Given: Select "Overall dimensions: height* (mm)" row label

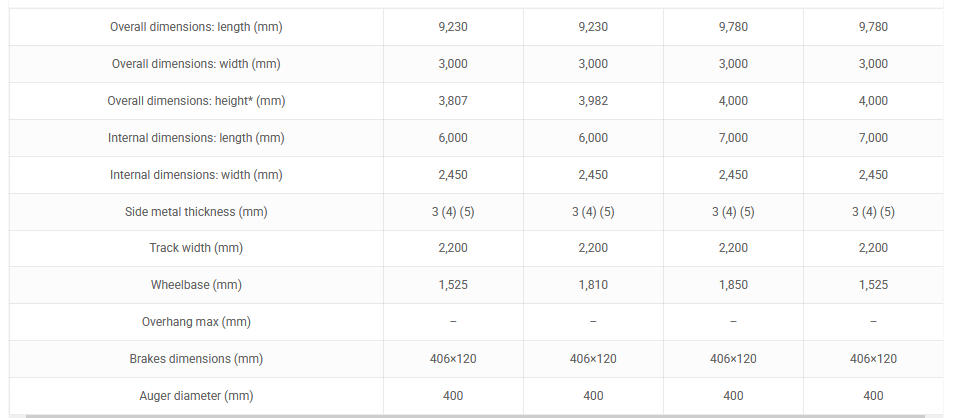Looking at the screenshot, I should [196, 101].
